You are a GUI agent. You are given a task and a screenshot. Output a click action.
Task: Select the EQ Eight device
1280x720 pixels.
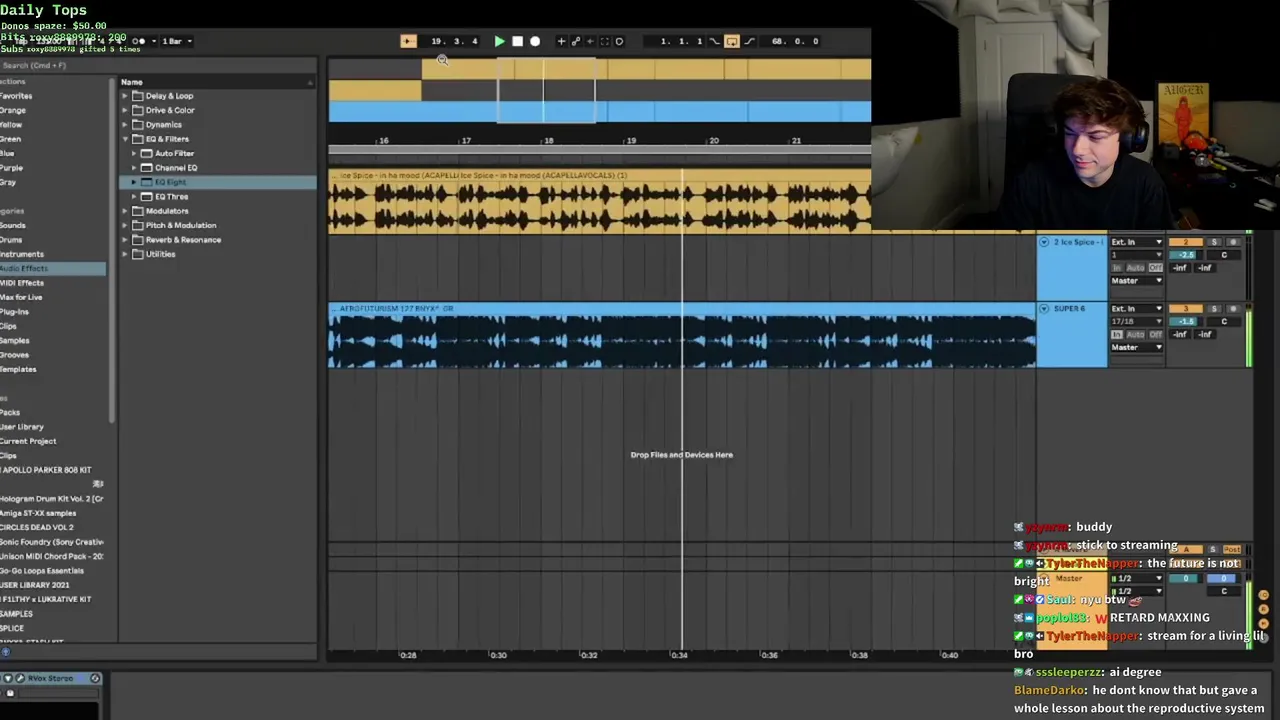[218, 182]
